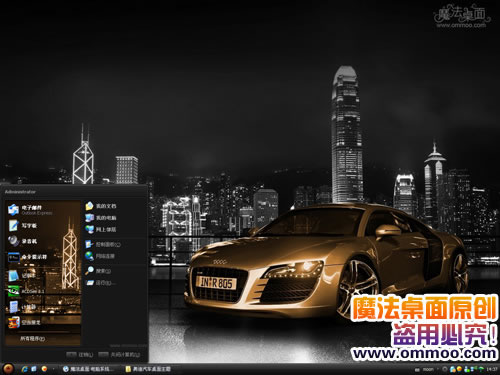Click Turn Off Computer (关闭计算机) button
The image size is (500, 375).
[x=119, y=355]
